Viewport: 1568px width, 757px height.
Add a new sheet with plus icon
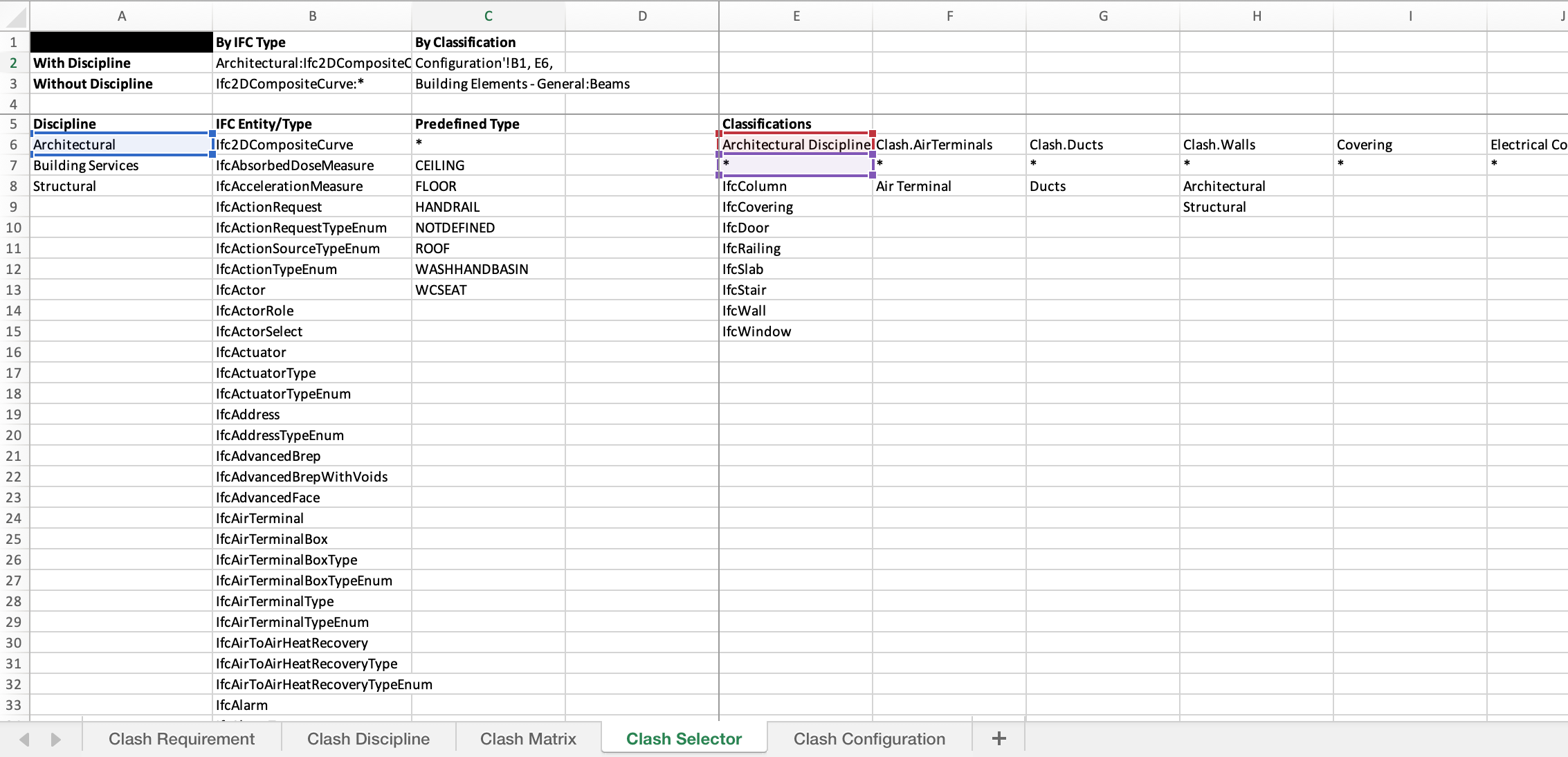tap(999, 738)
